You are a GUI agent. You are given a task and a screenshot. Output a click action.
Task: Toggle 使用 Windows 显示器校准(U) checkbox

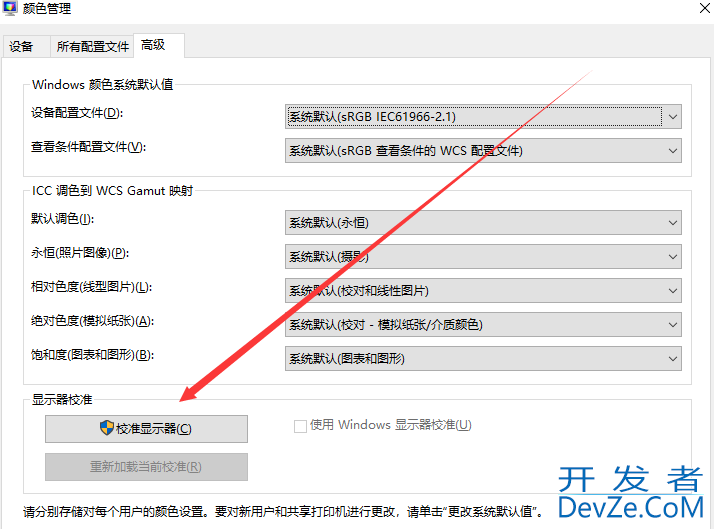pyautogui.click(x=300, y=426)
